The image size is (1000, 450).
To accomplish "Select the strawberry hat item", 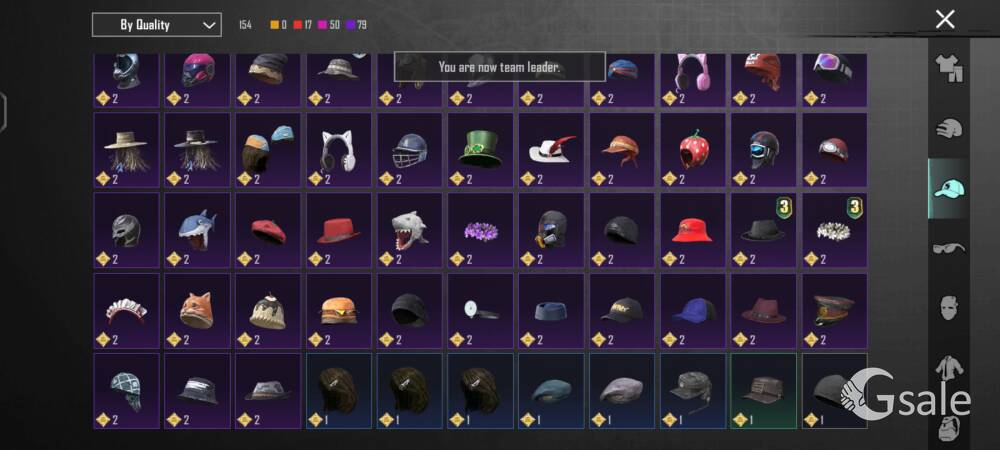I will point(693,150).
